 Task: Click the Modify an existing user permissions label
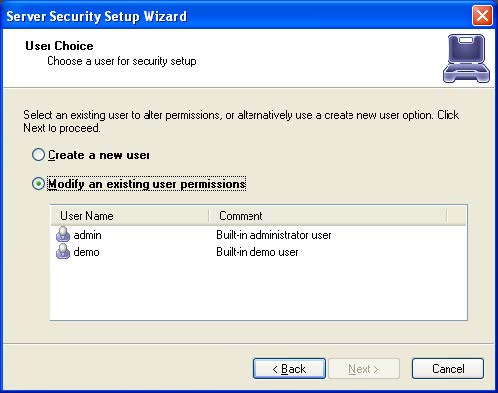click(147, 184)
